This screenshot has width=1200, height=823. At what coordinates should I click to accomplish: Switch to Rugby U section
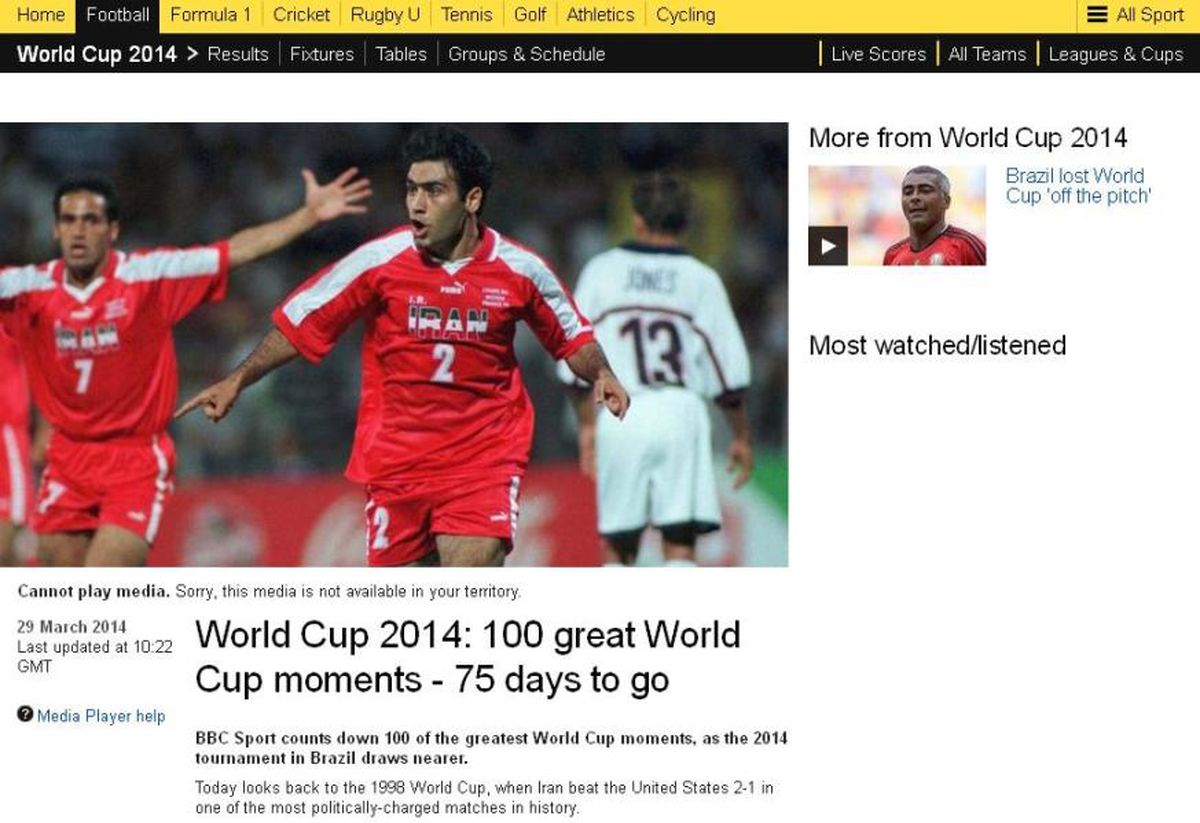pos(385,15)
